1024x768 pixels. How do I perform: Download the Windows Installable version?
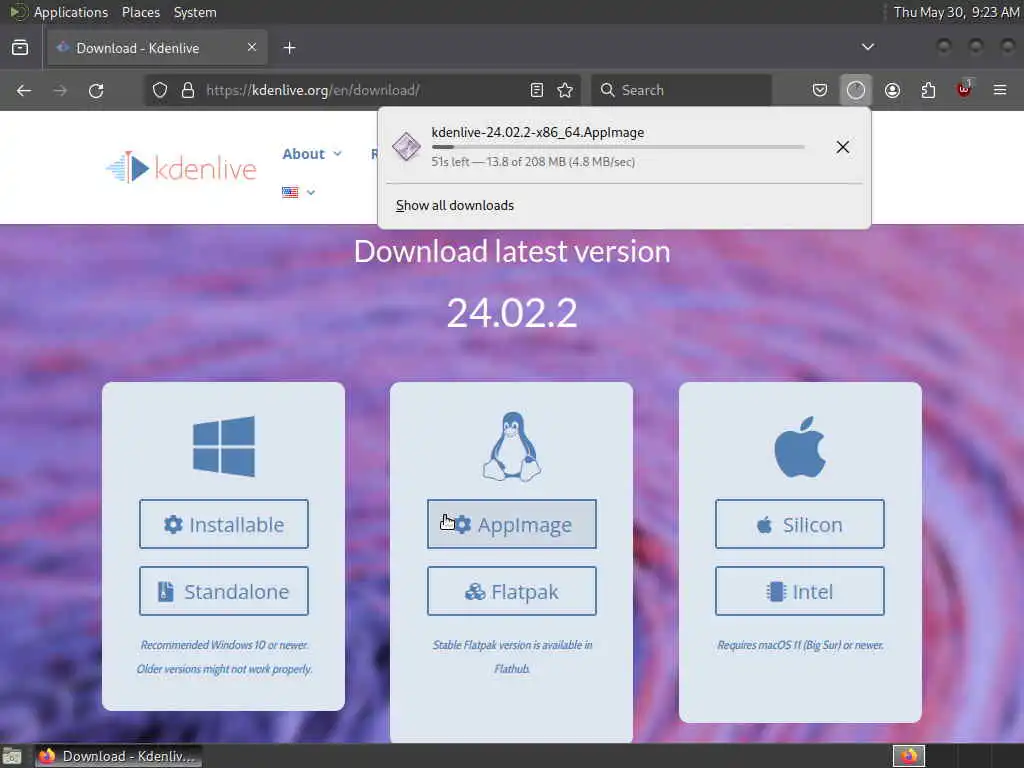(x=224, y=524)
